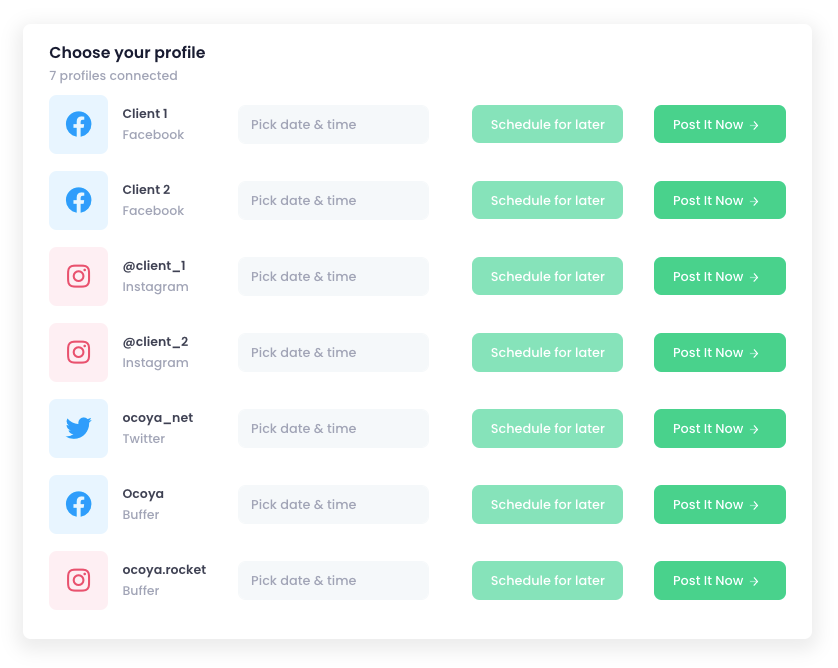Click the 'Client 2' profile name
This screenshot has width=838, height=668.
coord(146,190)
